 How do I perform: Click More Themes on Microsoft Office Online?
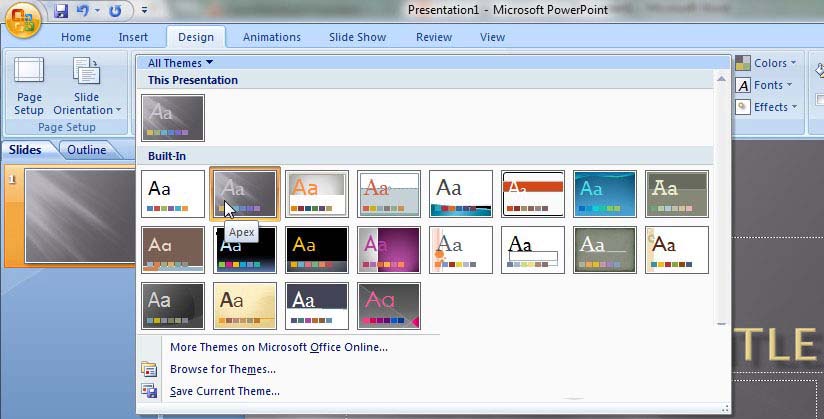[279, 348]
